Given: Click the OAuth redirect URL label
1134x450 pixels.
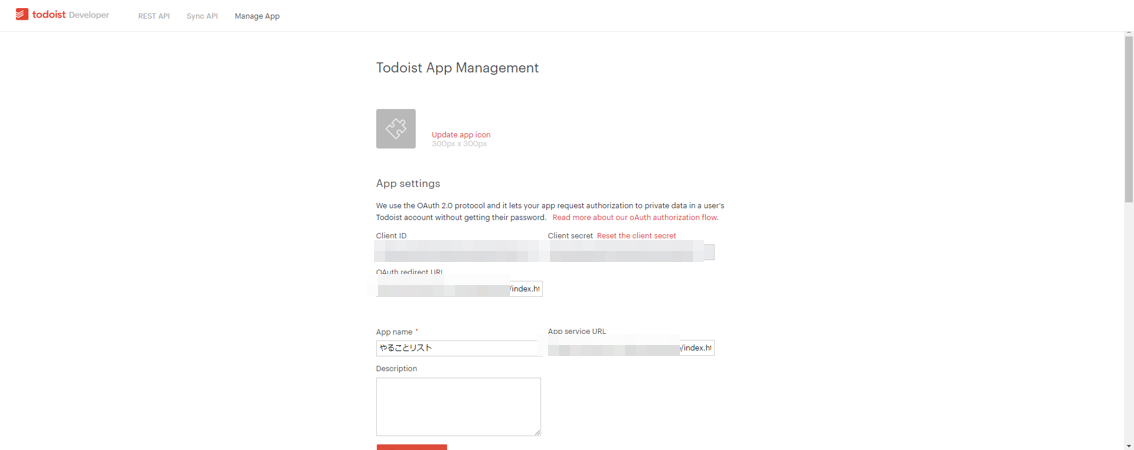Looking at the screenshot, I should coord(409,272).
